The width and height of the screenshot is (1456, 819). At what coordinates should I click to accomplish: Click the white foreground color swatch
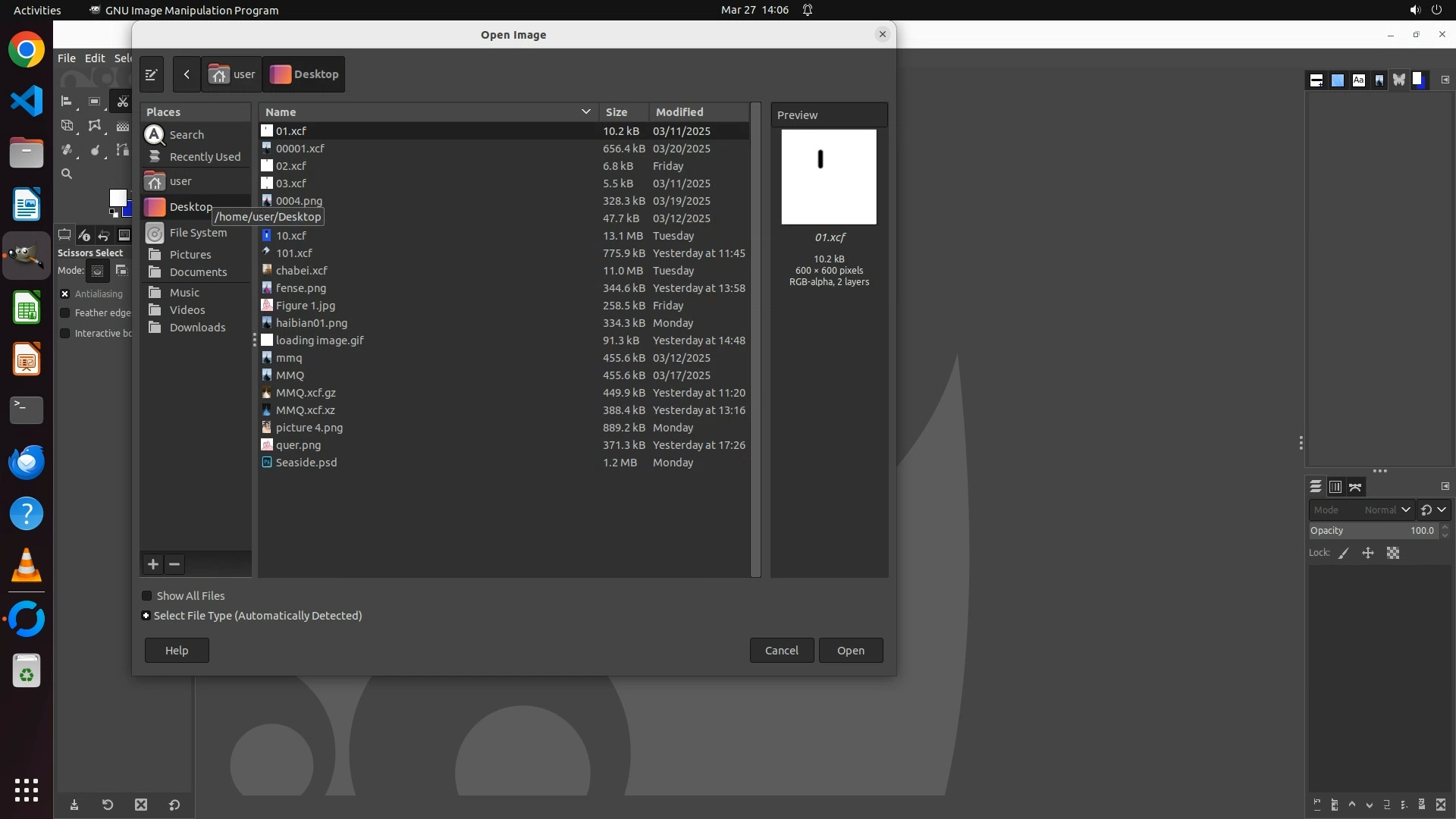click(x=117, y=198)
